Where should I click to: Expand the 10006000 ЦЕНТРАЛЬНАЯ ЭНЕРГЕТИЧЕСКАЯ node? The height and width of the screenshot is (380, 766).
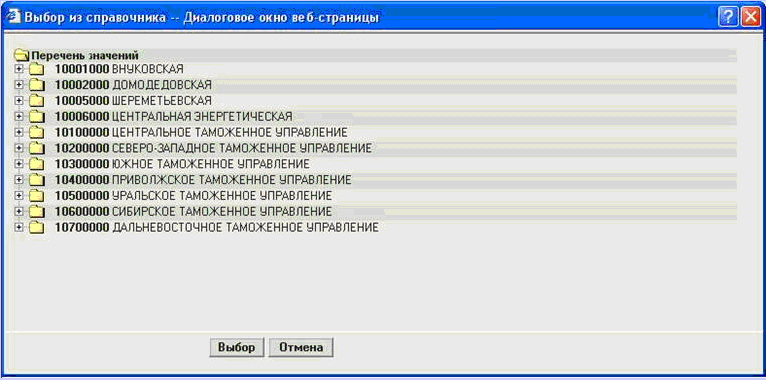coord(19,117)
